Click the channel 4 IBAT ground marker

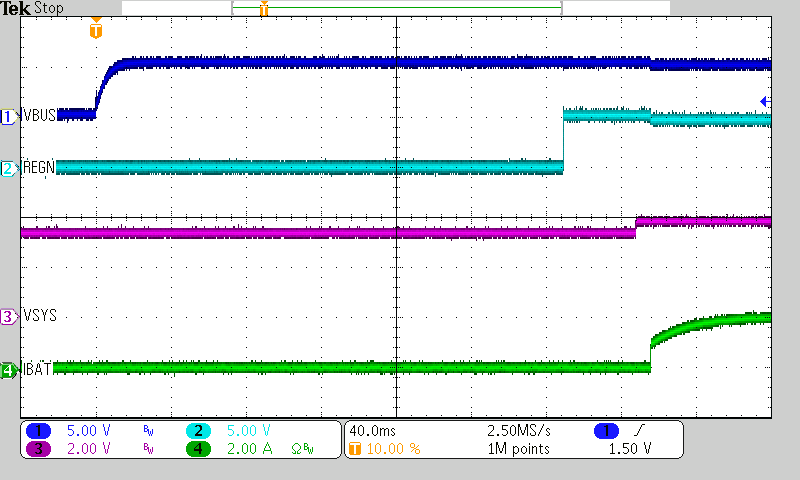[x=8, y=371]
